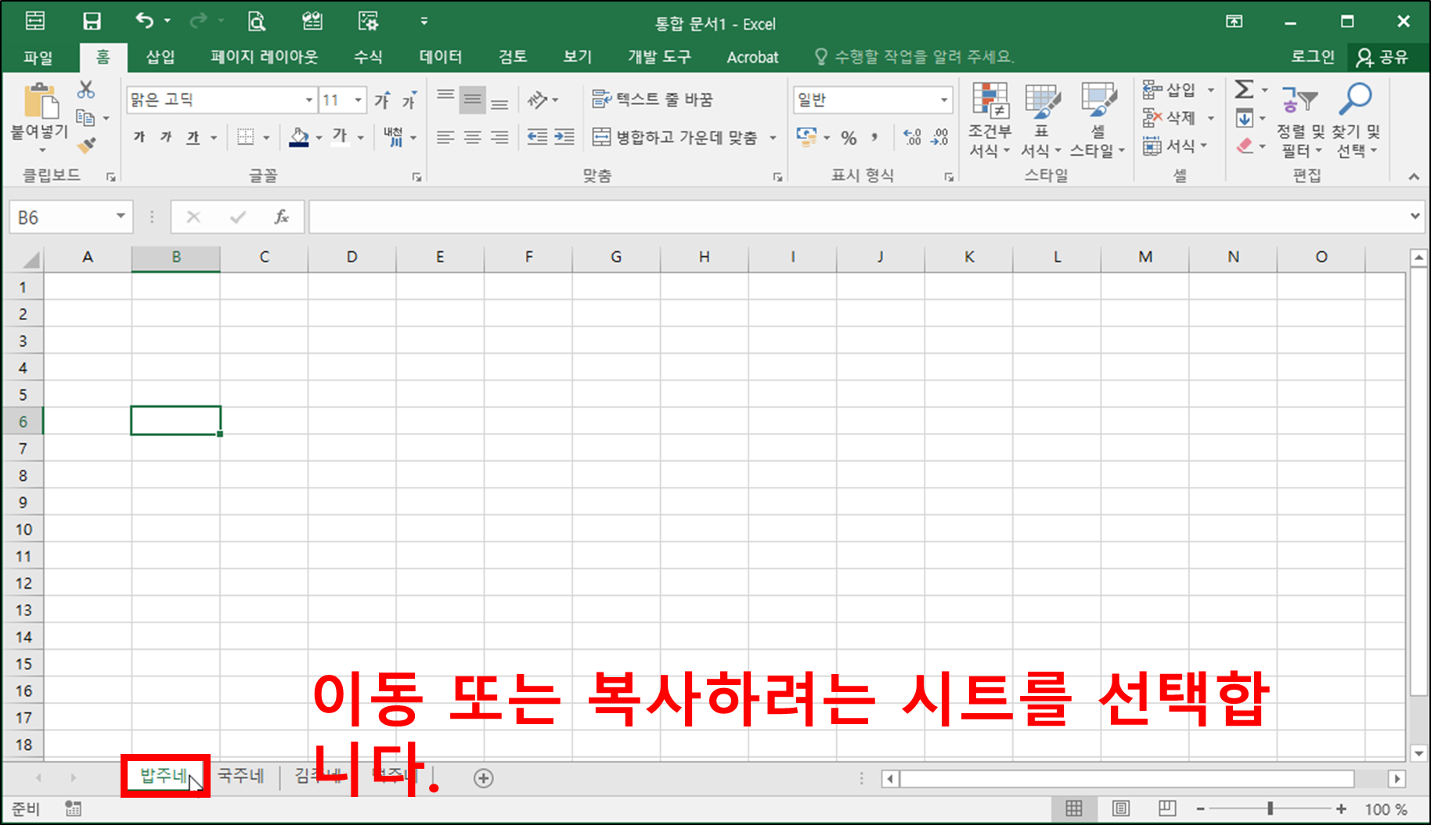Increase indent in alignment group
The width and height of the screenshot is (1431, 840).
[564, 137]
